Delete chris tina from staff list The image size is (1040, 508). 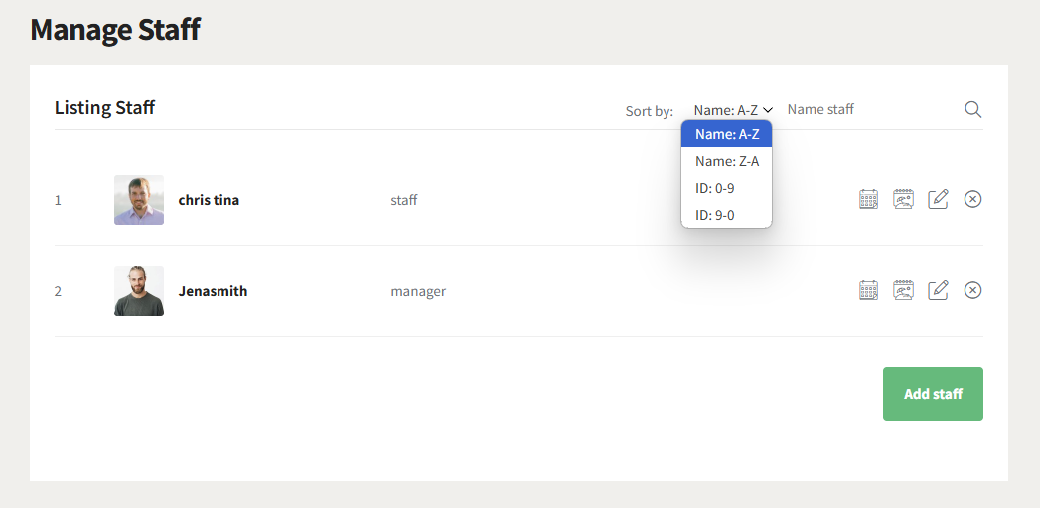point(972,199)
